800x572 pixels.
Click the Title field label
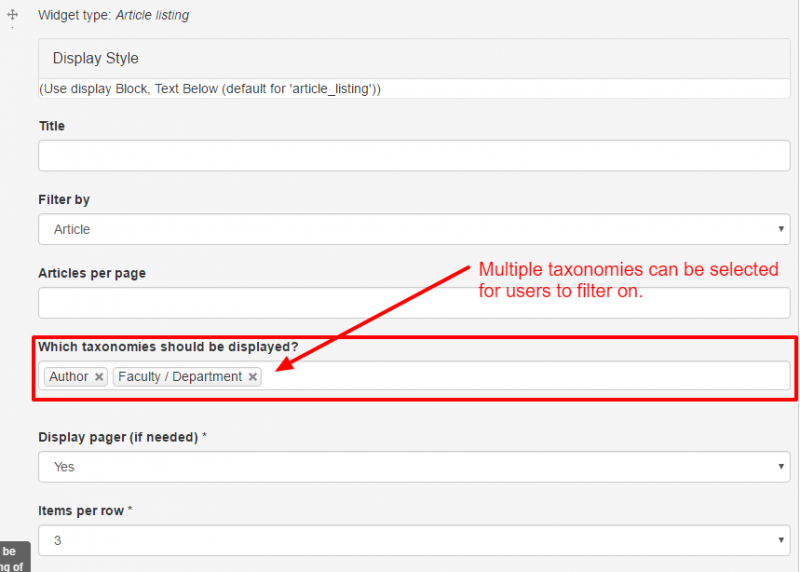[52, 126]
